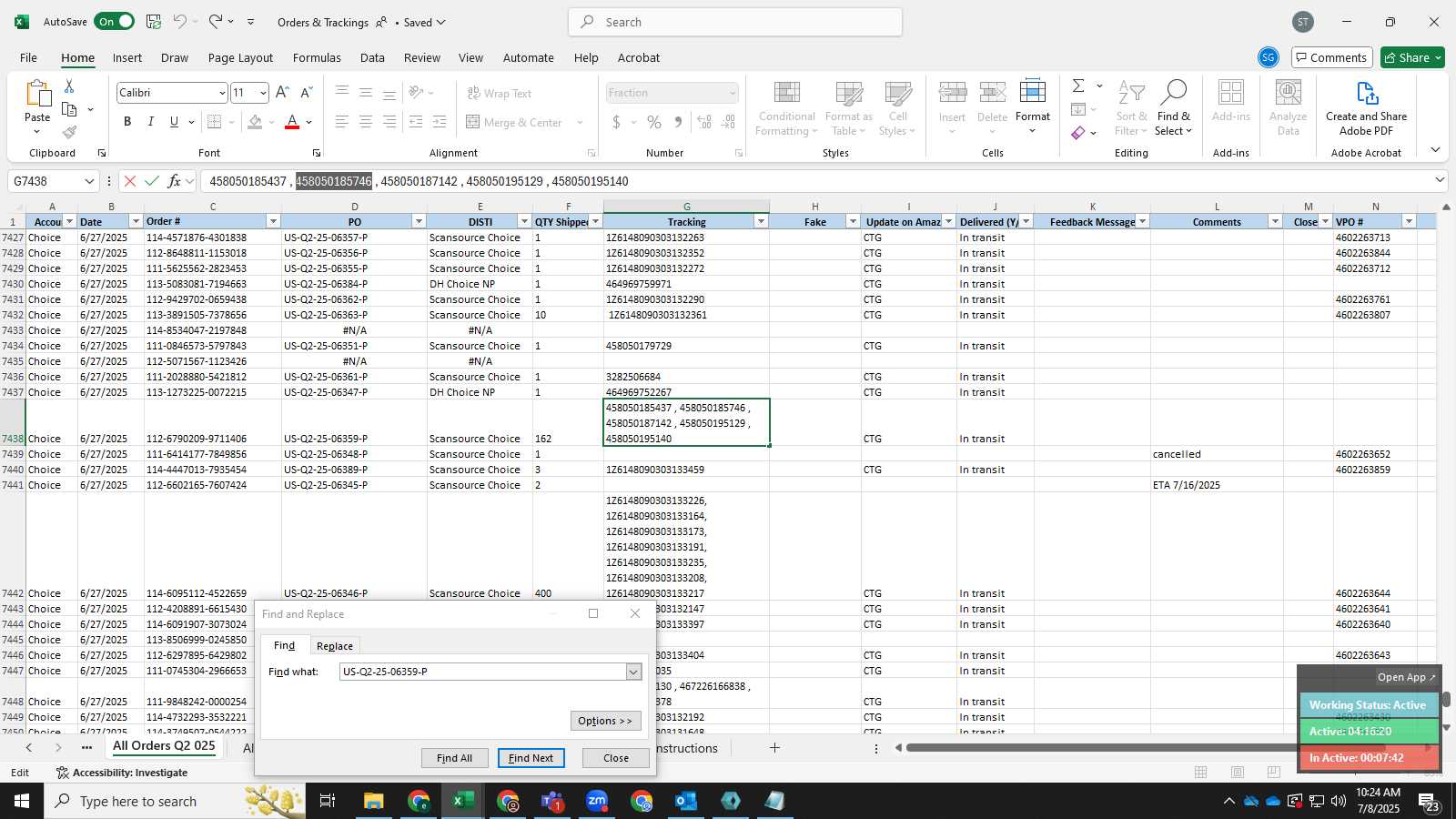This screenshot has width=1456, height=819.
Task: Apply the yellow Fill Color swatch
Action: (x=256, y=122)
